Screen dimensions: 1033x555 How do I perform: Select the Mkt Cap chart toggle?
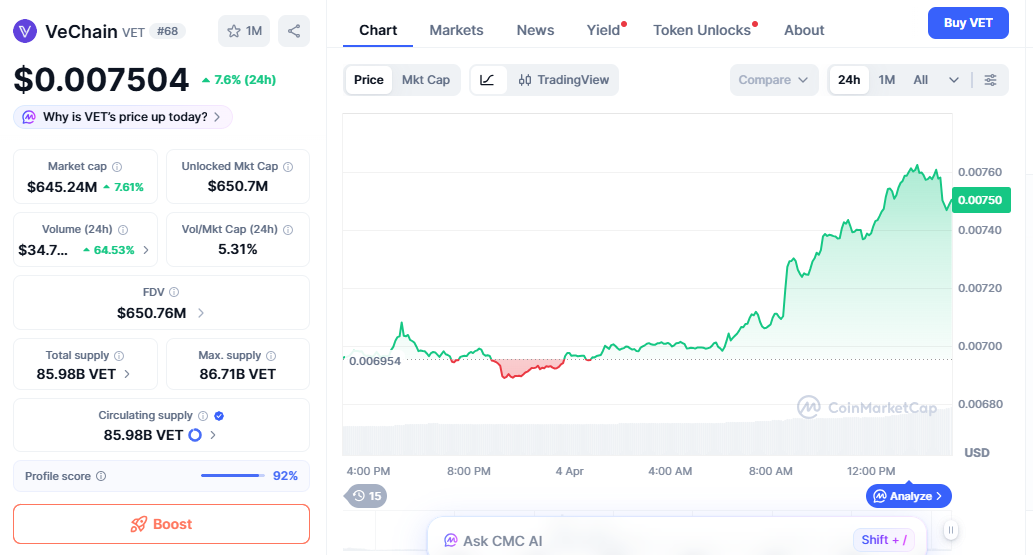click(x=426, y=80)
